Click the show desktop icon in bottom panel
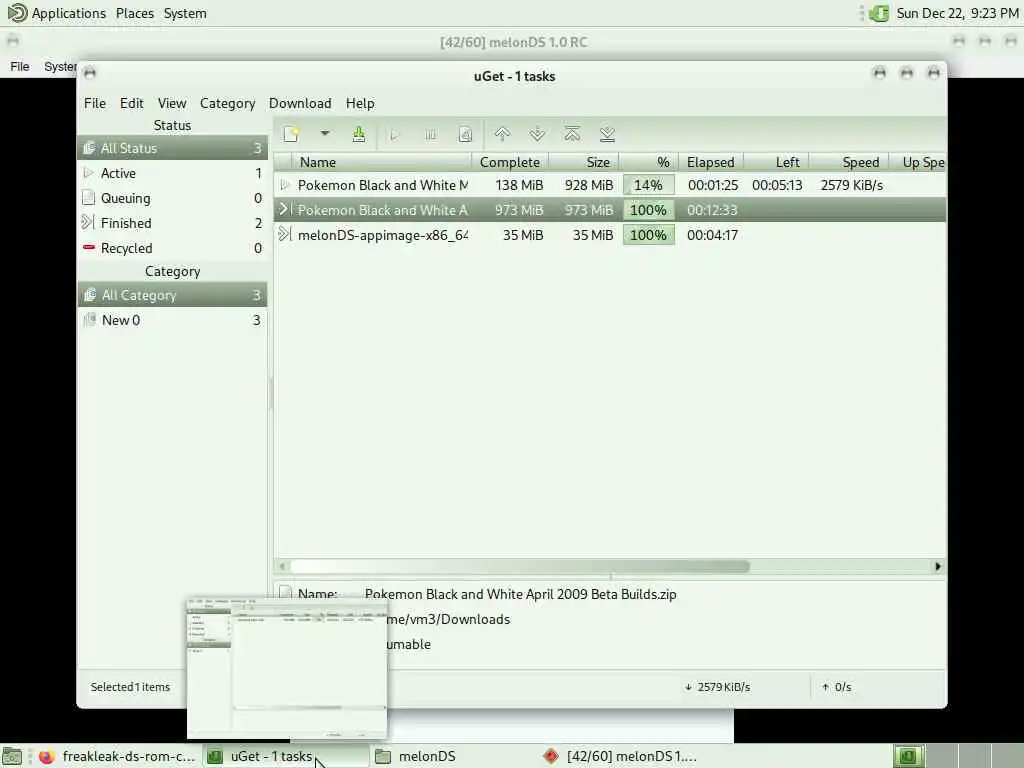This screenshot has height=768, width=1024. coord(12,757)
